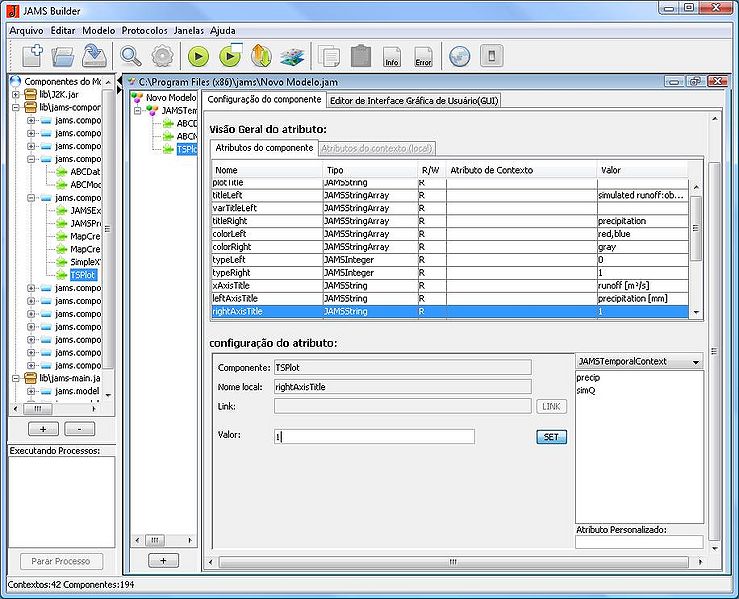Image resolution: width=739 pixels, height=599 pixels.
Task: Open the JAMSTemporalContext dropdown
Action: coord(640,361)
